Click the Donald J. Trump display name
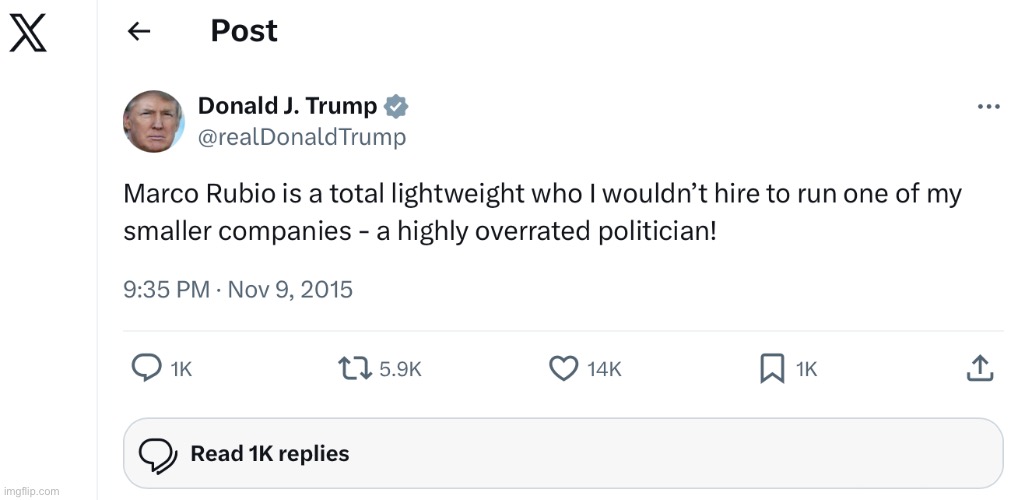The width and height of the screenshot is (1025, 500). pos(287,106)
